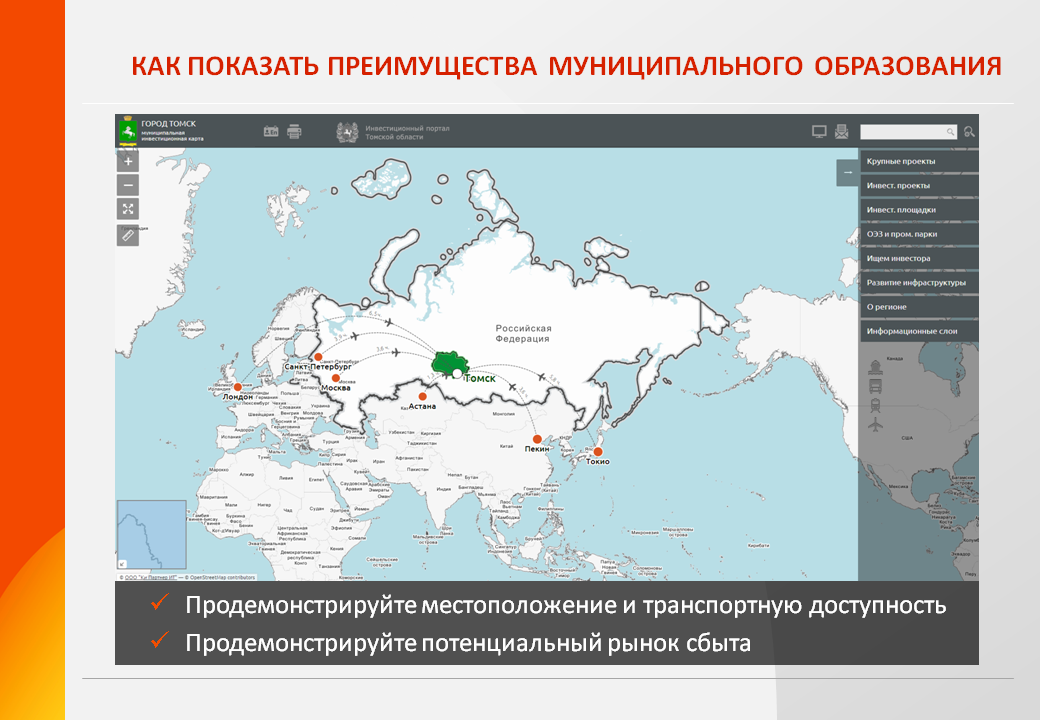Click the Лондон orange city marker

tap(238, 387)
